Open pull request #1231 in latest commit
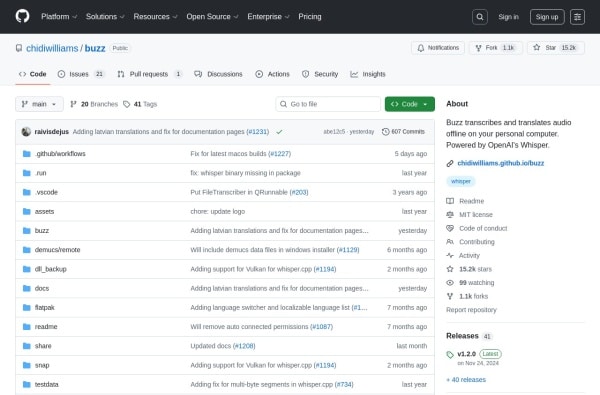The image size is (600, 395). click(258, 132)
